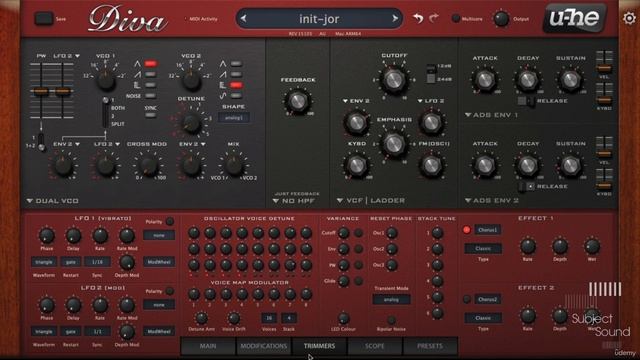Image resolution: width=640 pixels, height=360 pixels.
Task: Click the Output volume knob
Action: pyautogui.click(x=501, y=18)
